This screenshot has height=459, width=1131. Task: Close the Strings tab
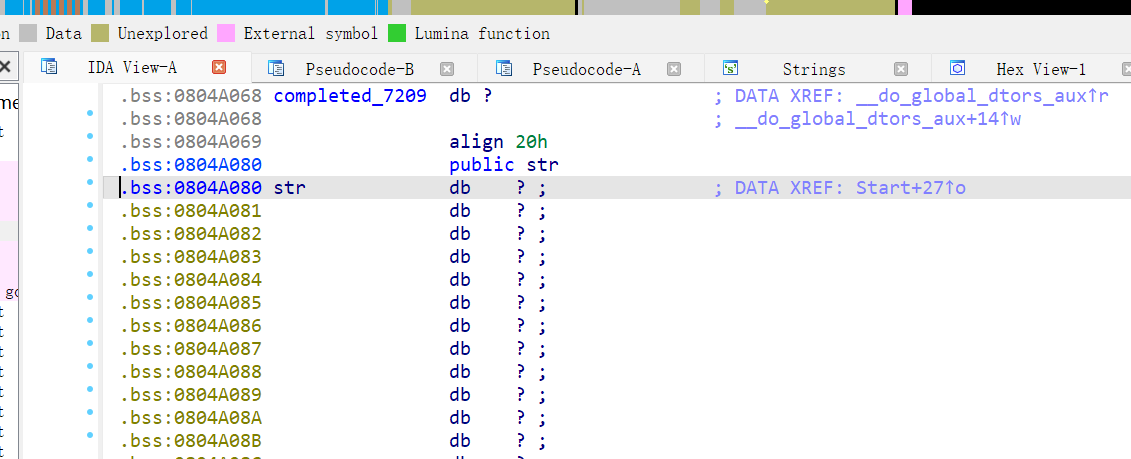coord(901,69)
